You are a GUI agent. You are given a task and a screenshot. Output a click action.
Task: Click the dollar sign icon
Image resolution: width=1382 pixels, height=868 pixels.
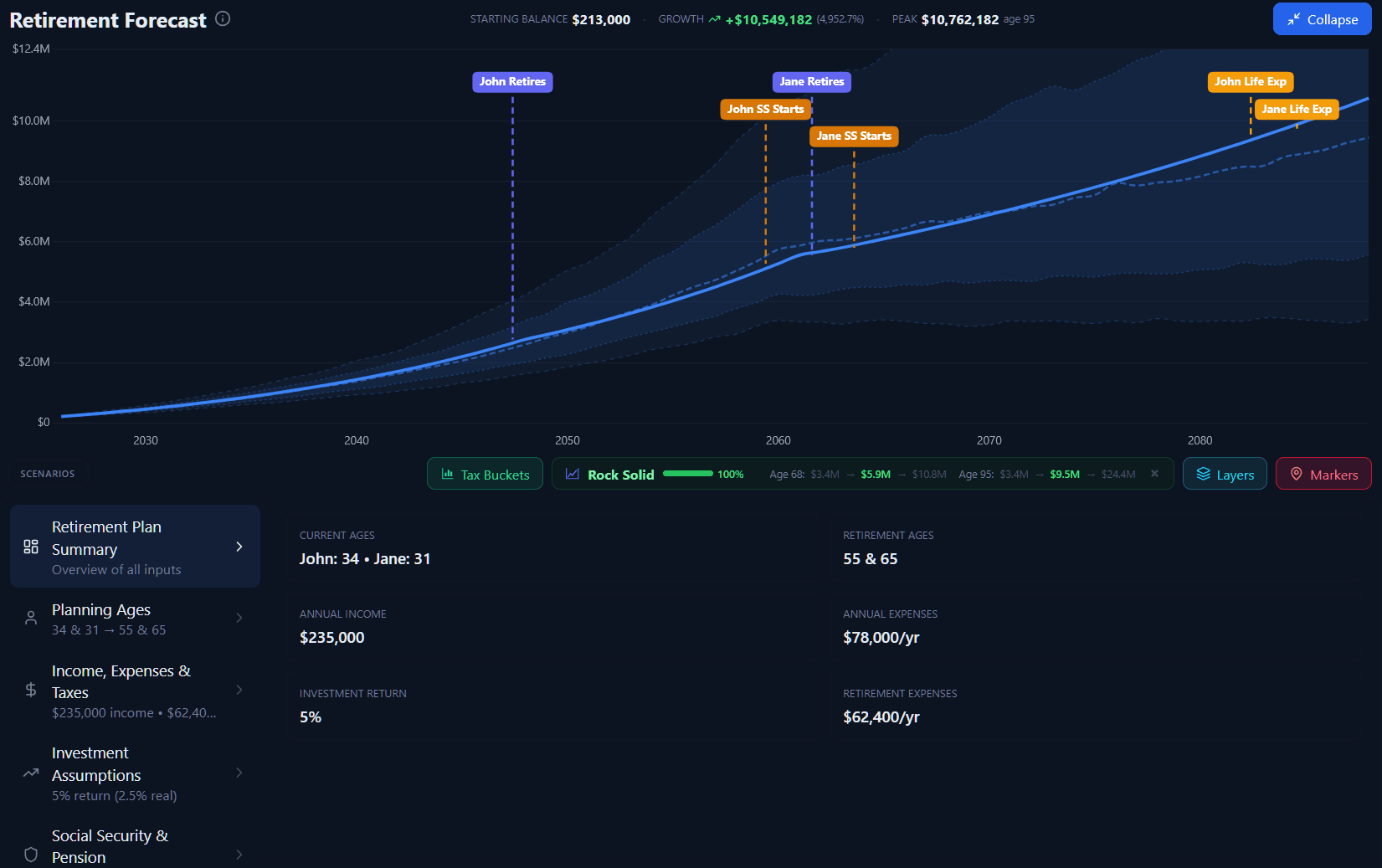coord(31,690)
